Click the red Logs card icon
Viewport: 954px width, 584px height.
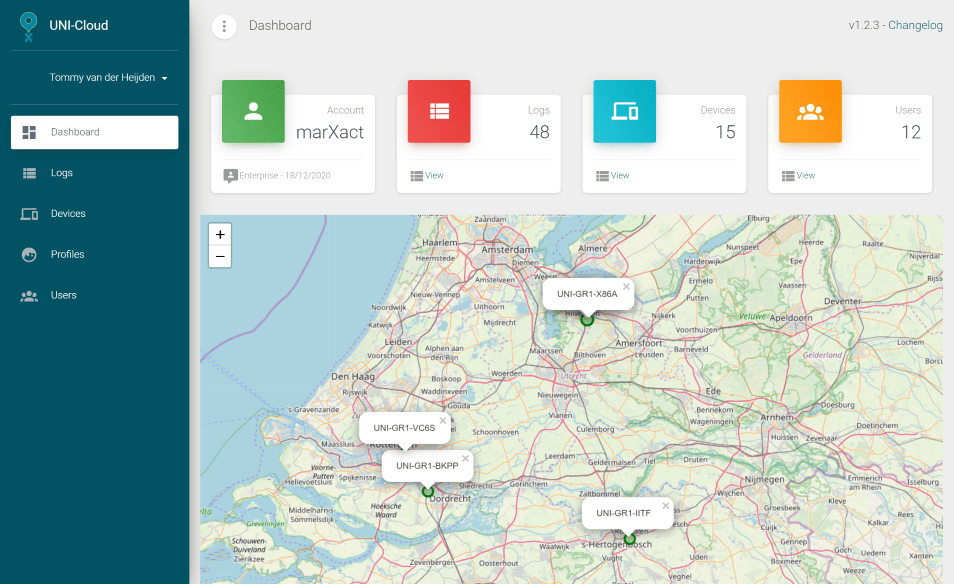439,111
